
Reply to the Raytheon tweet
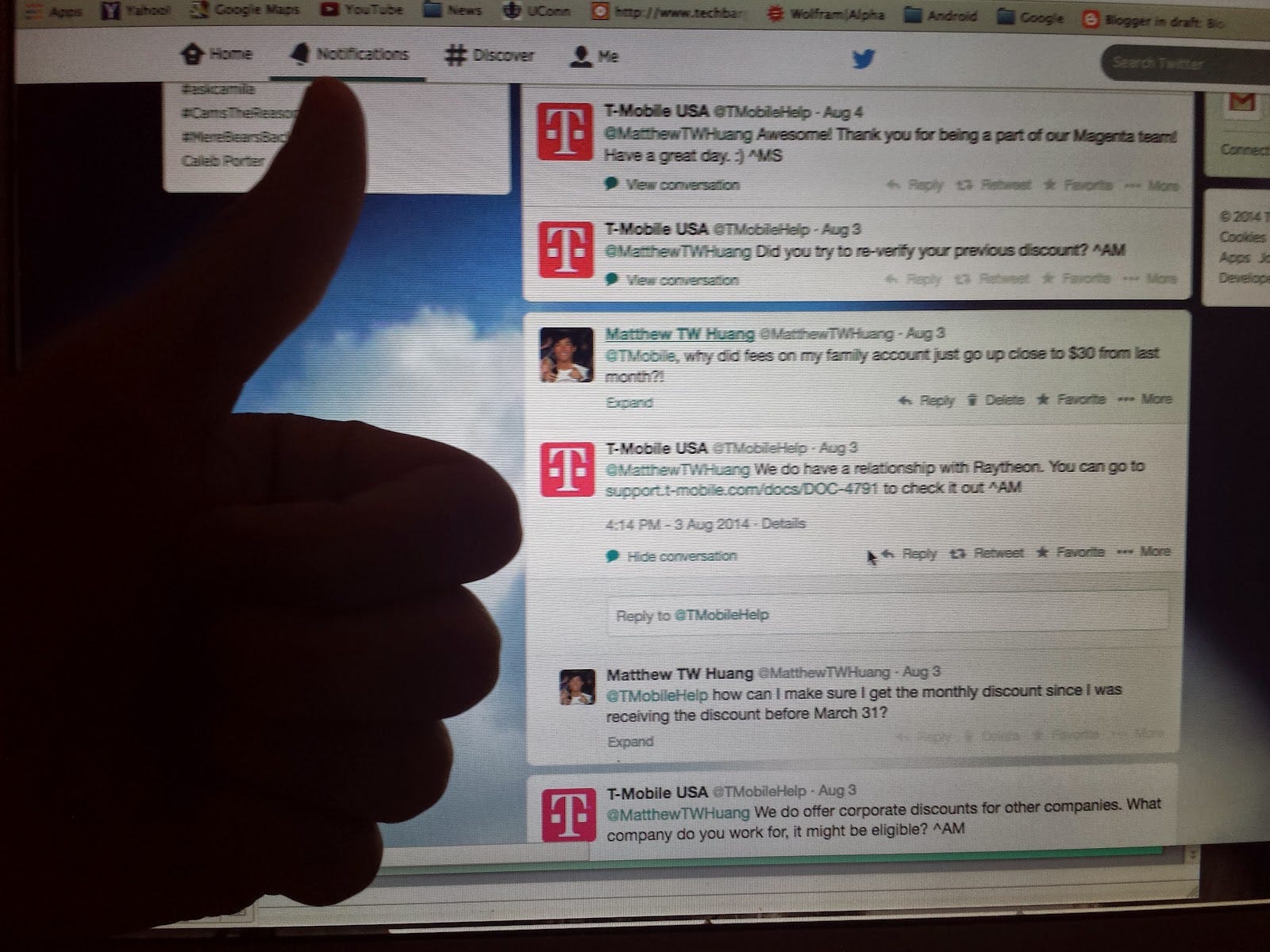coord(909,554)
